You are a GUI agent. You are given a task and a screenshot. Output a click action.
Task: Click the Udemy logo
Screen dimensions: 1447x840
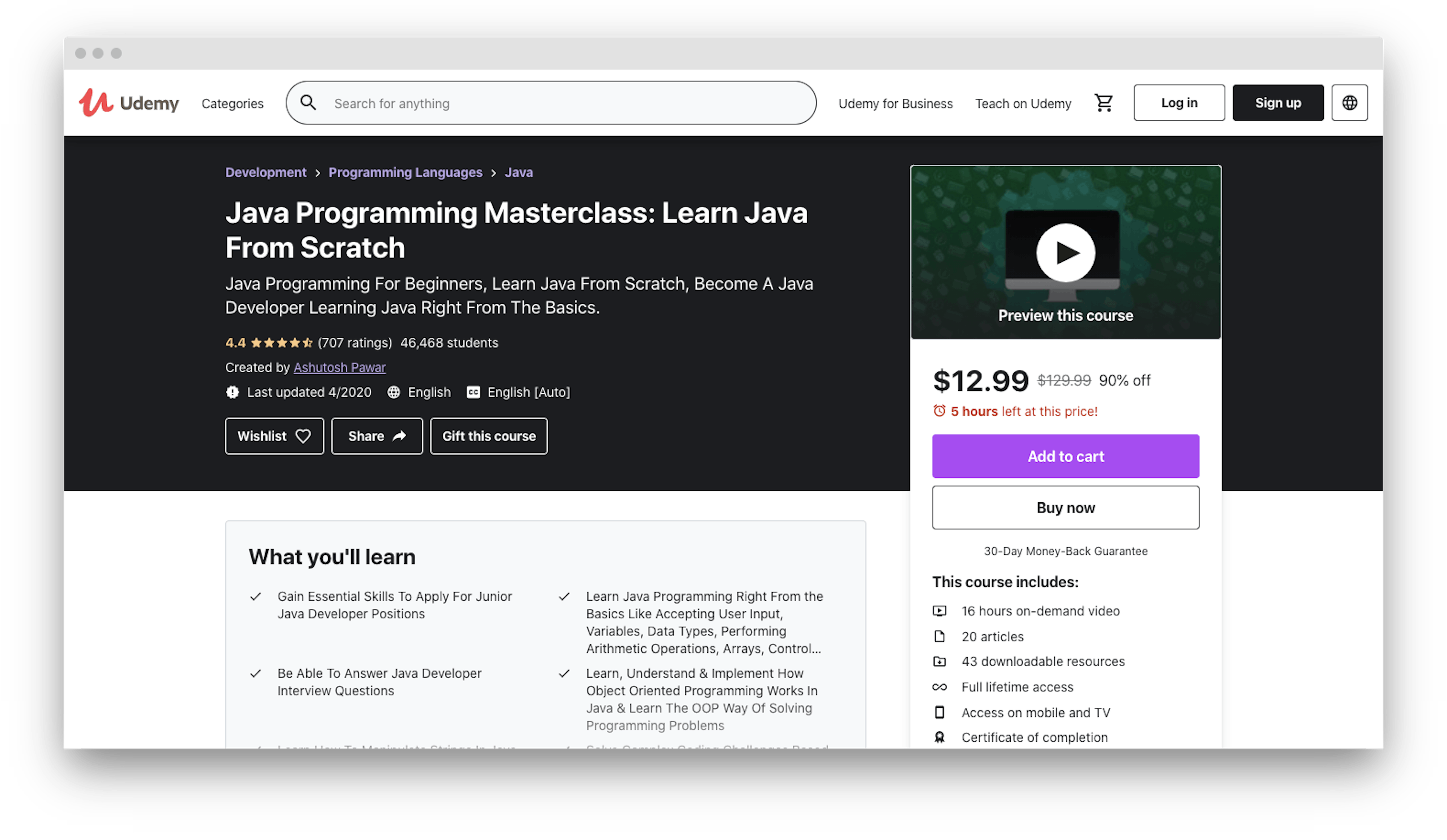pyautogui.click(x=128, y=103)
